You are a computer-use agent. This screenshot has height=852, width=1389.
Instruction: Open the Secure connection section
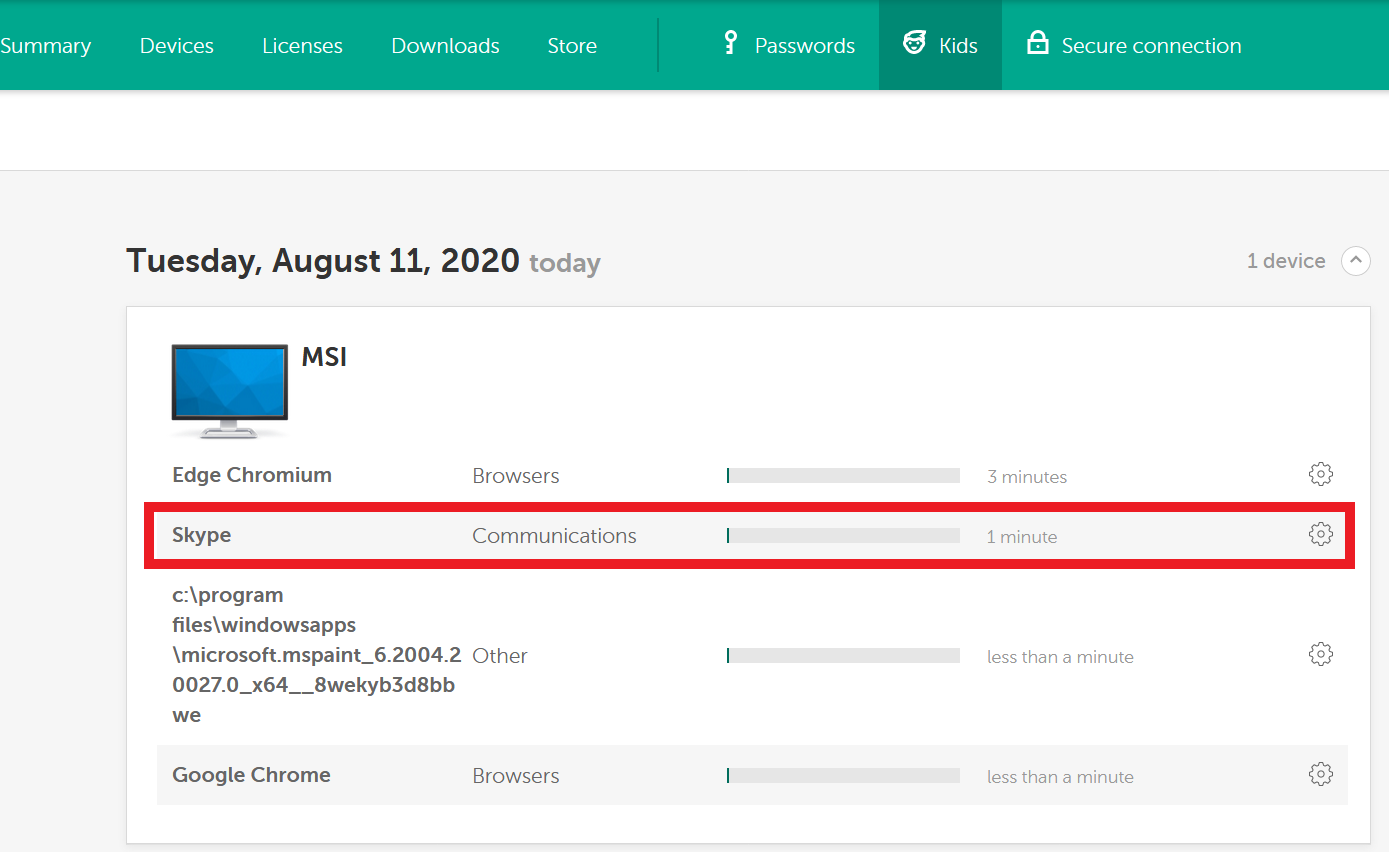pos(1134,45)
